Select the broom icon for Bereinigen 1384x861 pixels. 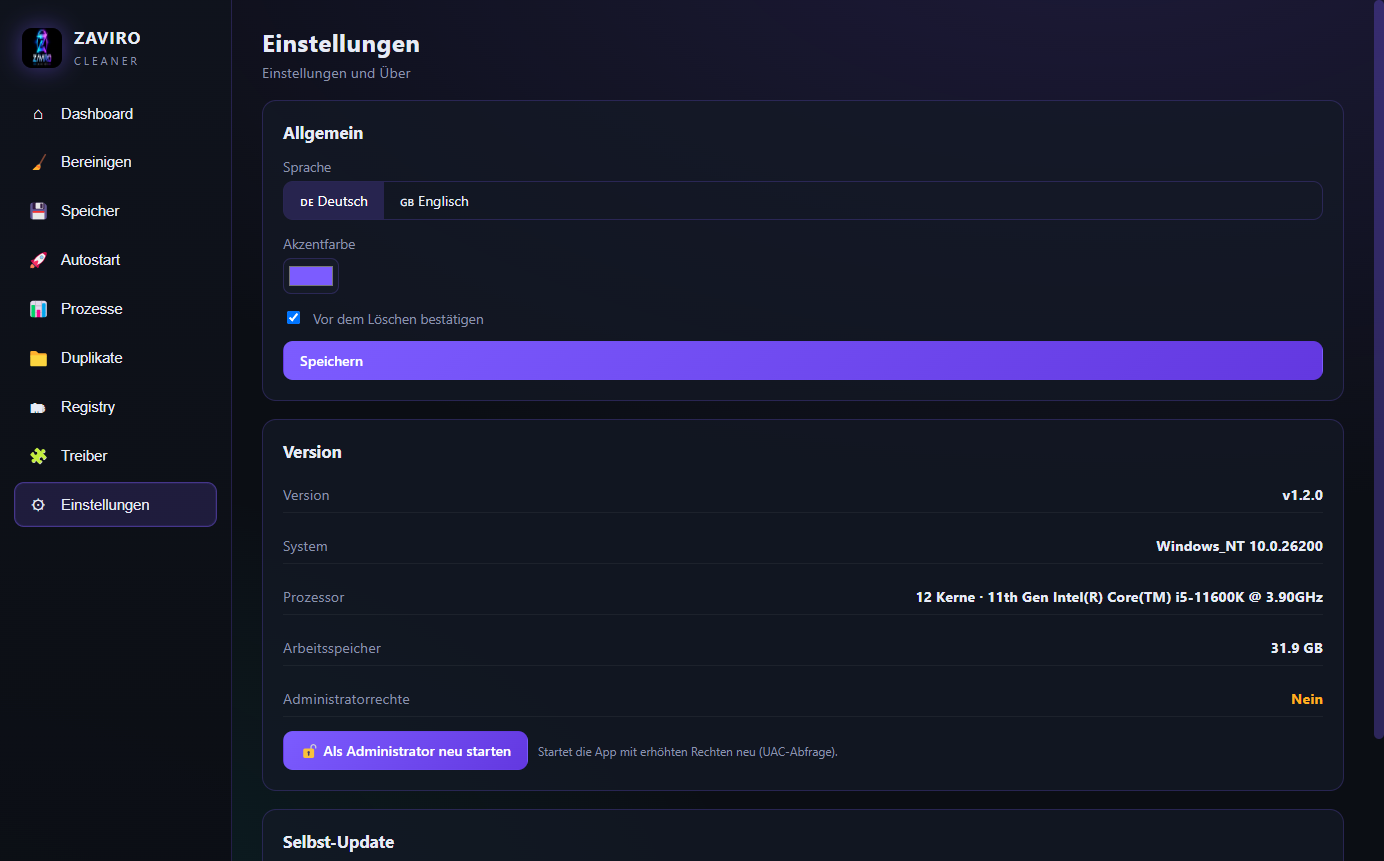point(38,162)
